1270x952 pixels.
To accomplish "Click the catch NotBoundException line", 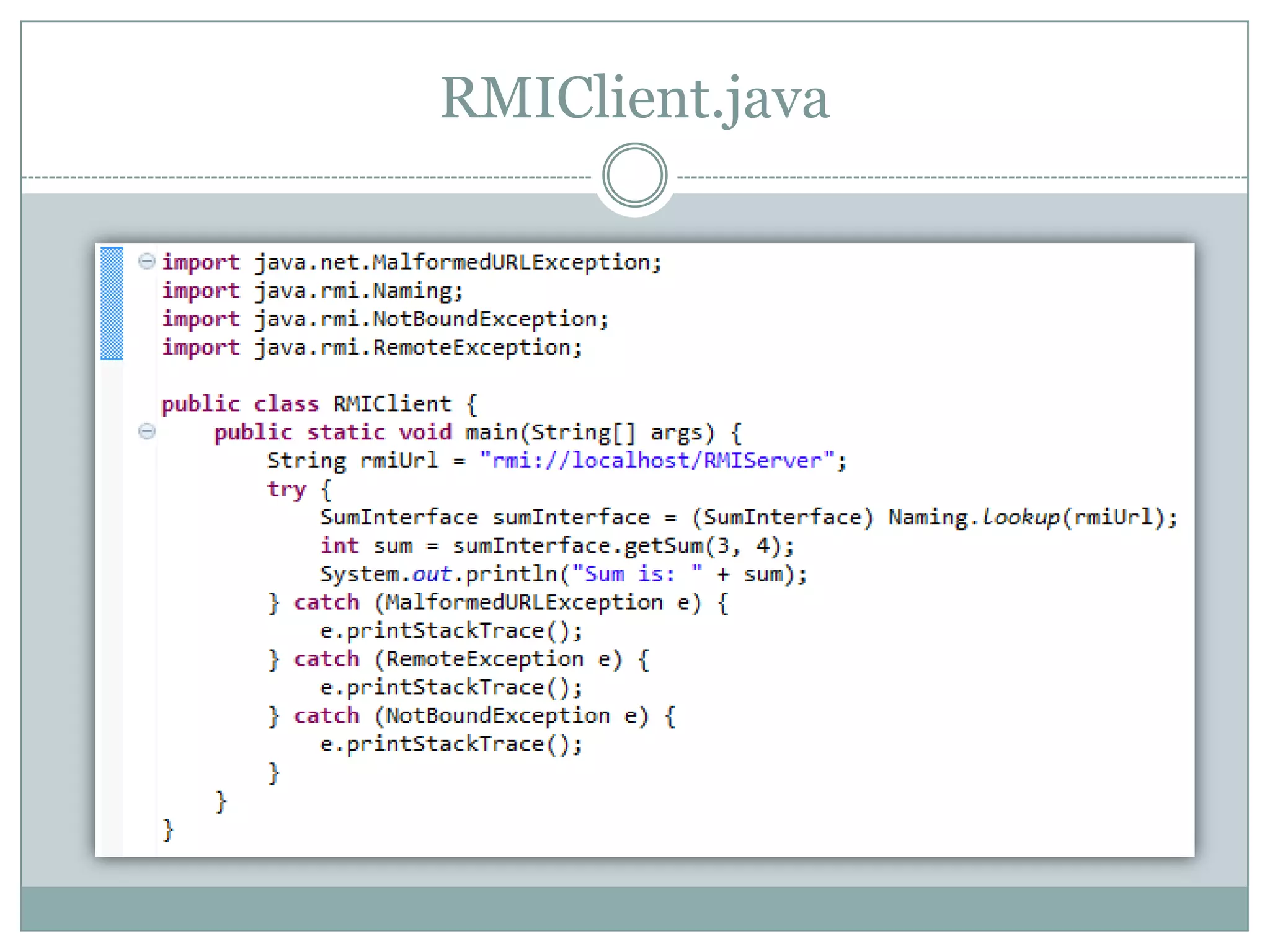I will [471, 716].
